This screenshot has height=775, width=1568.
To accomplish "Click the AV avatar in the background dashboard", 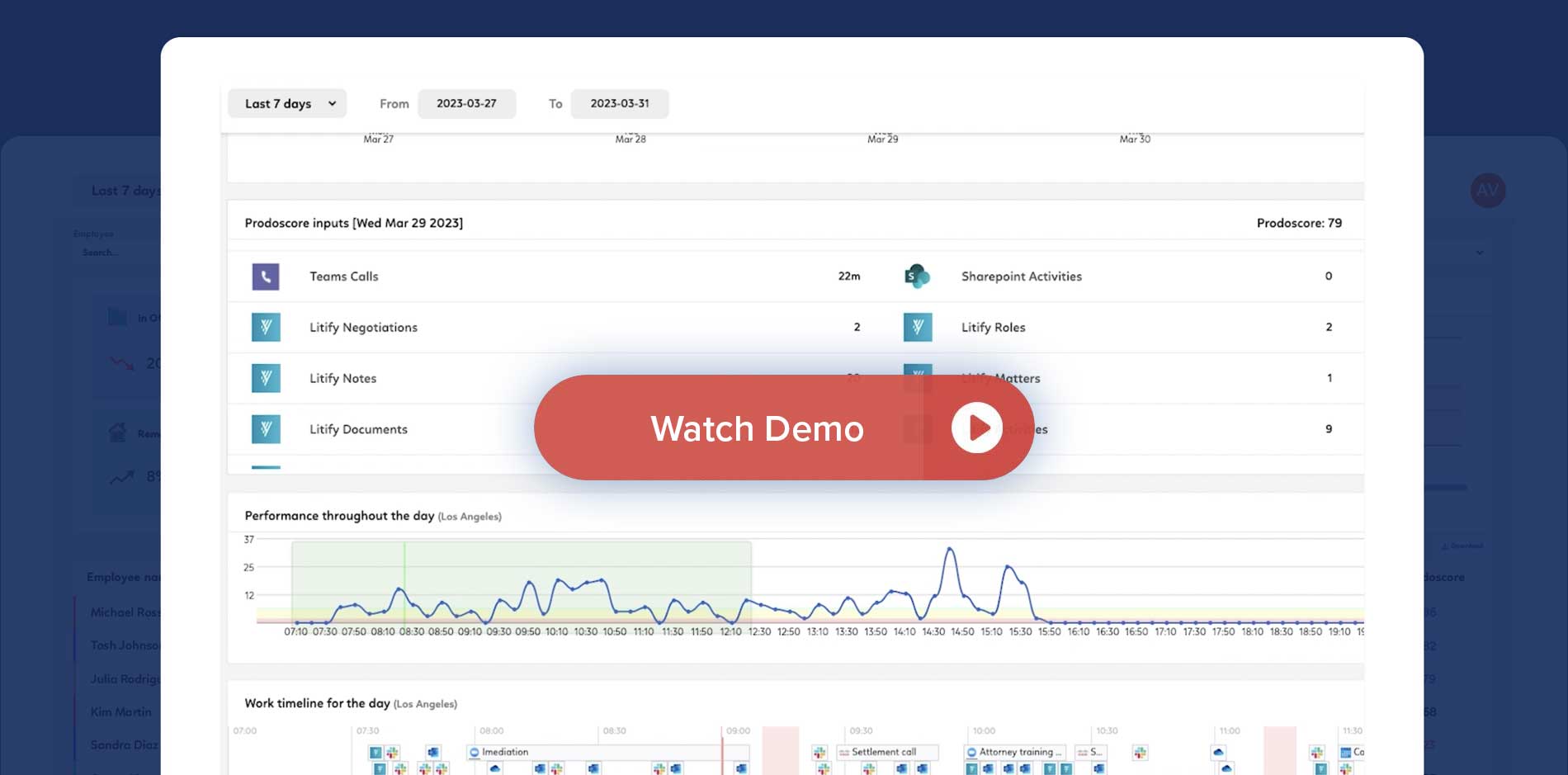I will coord(1488,191).
